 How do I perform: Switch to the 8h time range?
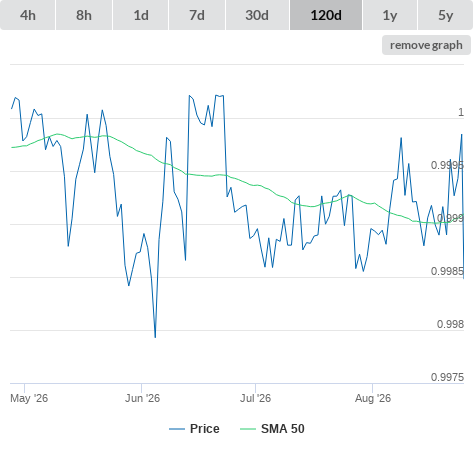click(x=84, y=15)
